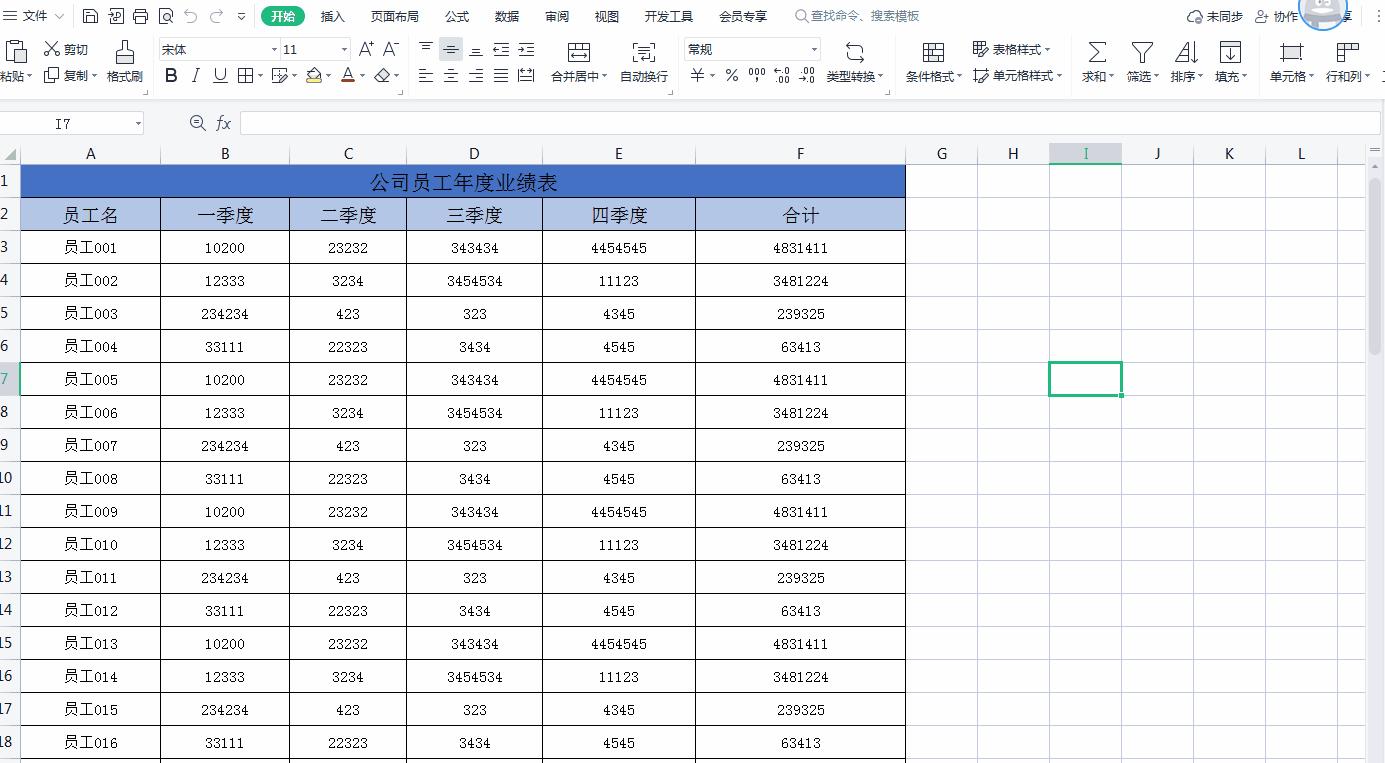The width and height of the screenshot is (1385, 763).
Task: Click the Redo arrow icon
Action: [x=217, y=16]
